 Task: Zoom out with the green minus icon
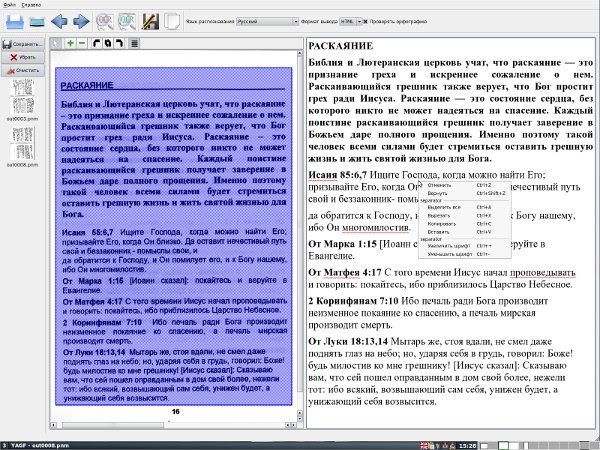click(82, 43)
